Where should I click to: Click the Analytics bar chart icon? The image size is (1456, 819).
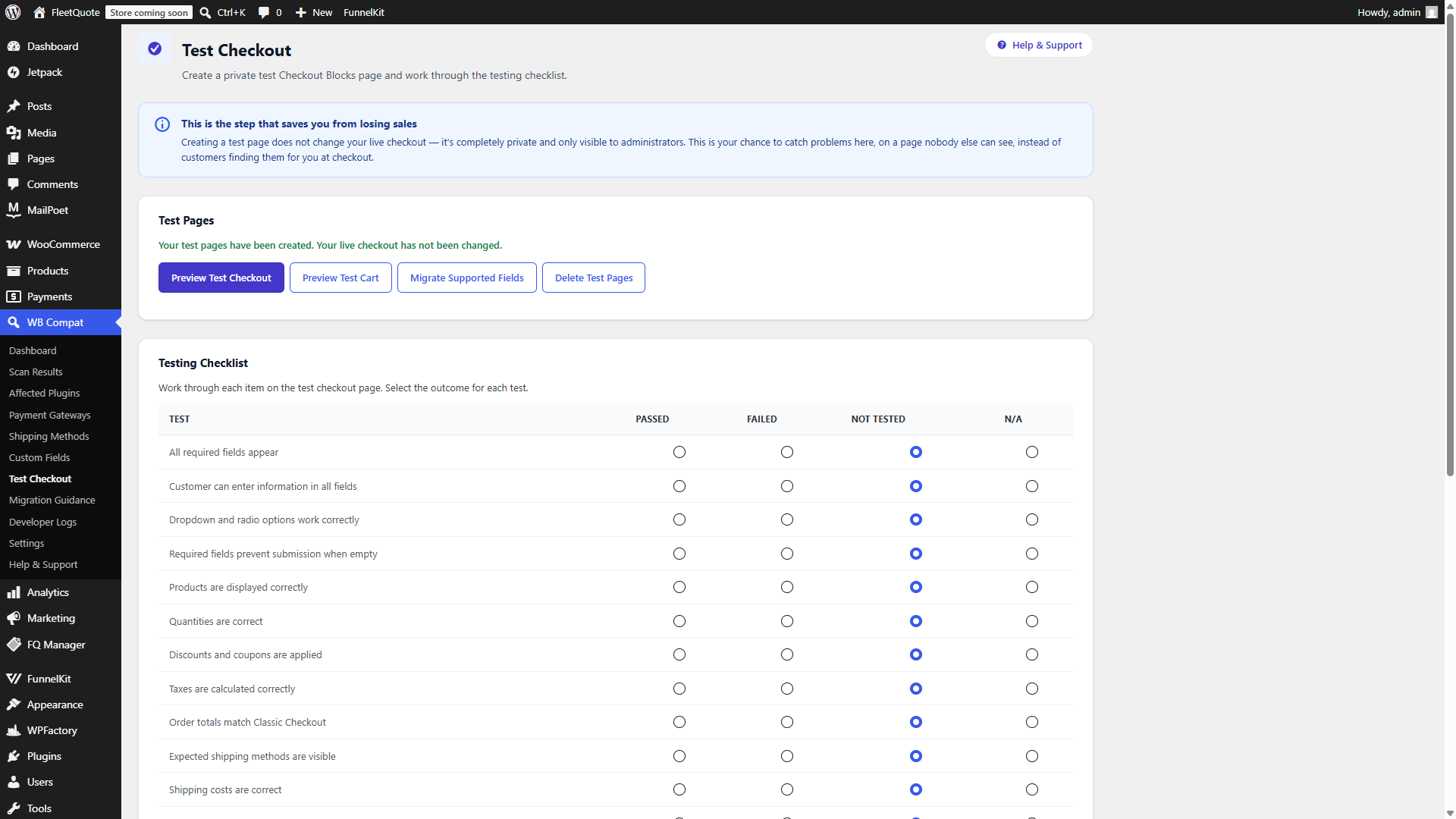click(x=14, y=592)
